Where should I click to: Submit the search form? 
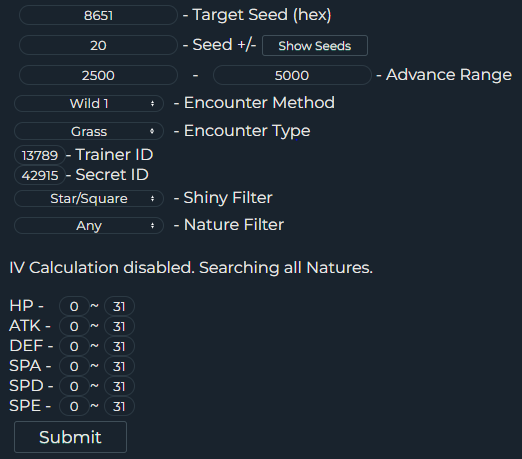(x=70, y=437)
